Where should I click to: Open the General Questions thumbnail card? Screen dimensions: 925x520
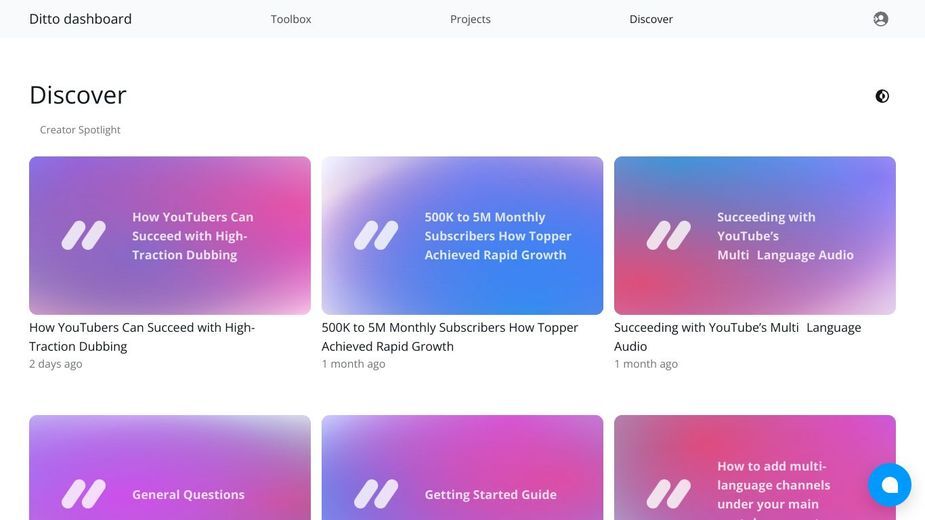tap(170, 467)
